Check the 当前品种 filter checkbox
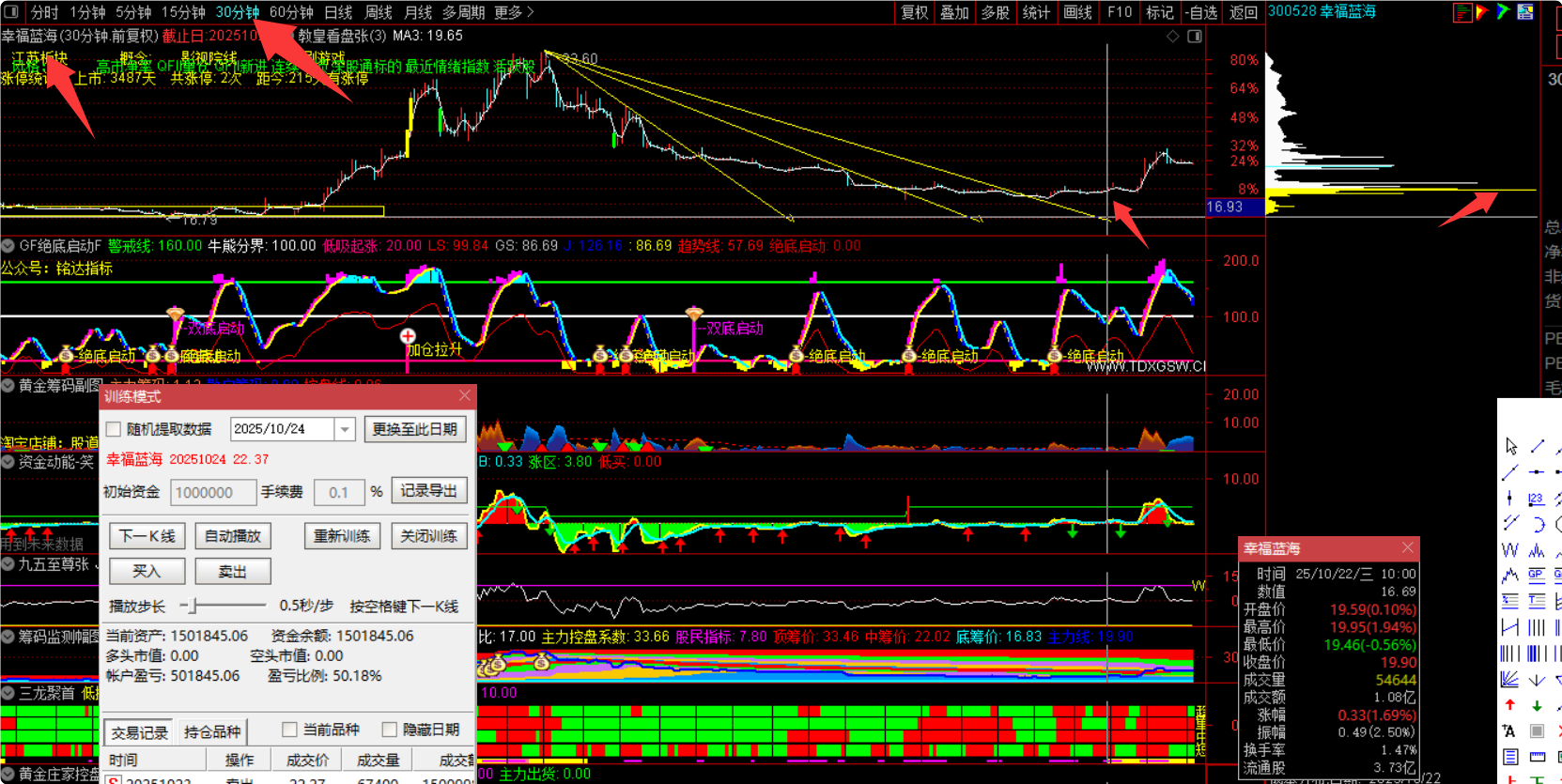The image size is (1562, 784). [290, 730]
